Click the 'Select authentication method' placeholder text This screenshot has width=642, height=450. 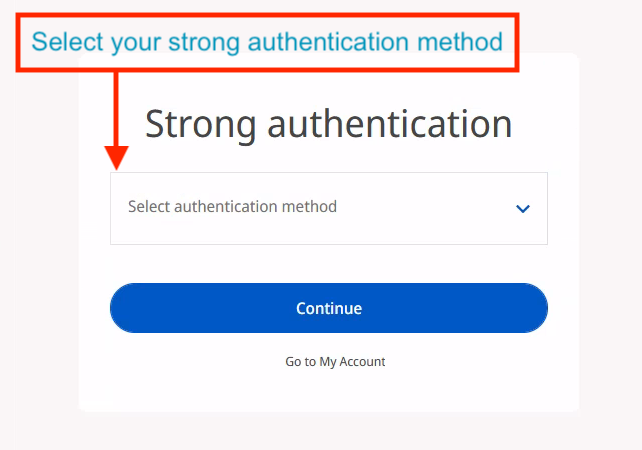(x=232, y=207)
